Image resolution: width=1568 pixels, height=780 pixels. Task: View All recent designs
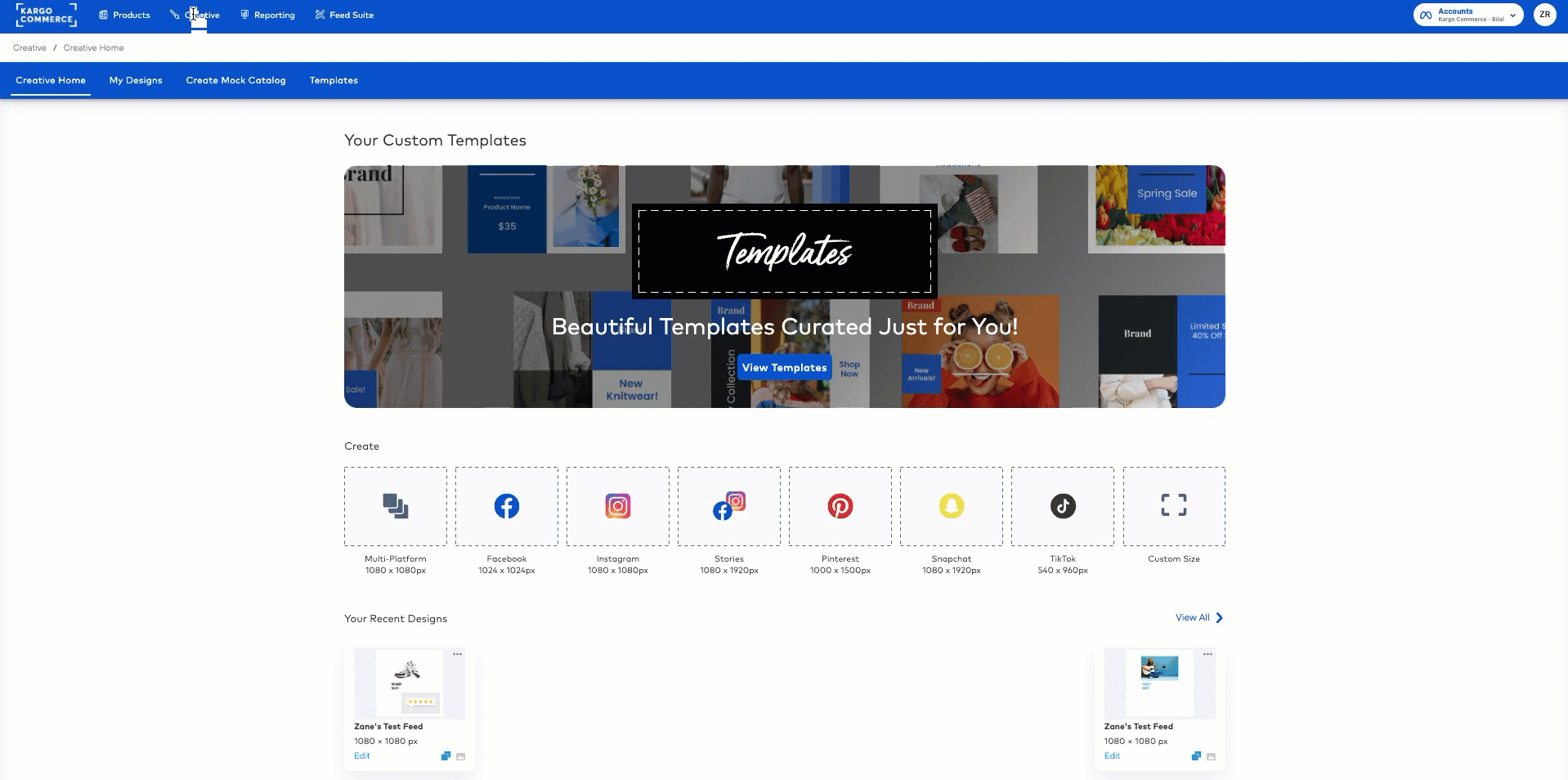pos(1193,617)
